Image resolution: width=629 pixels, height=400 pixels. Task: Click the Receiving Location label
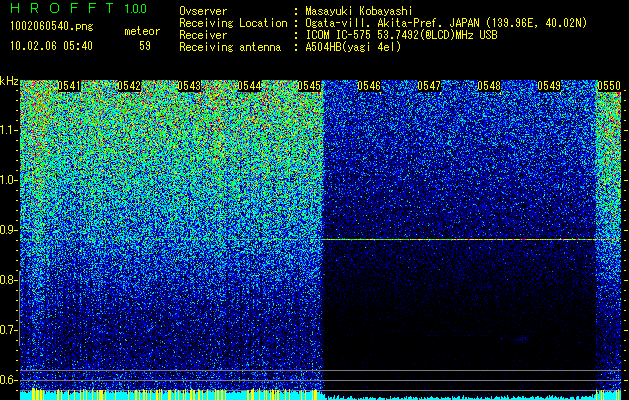(233, 23)
